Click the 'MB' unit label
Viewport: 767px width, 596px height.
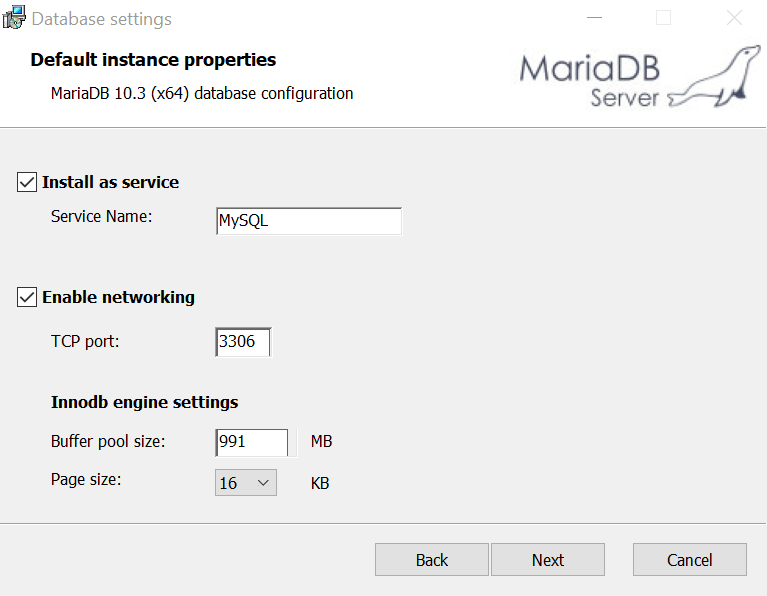(x=321, y=441)
